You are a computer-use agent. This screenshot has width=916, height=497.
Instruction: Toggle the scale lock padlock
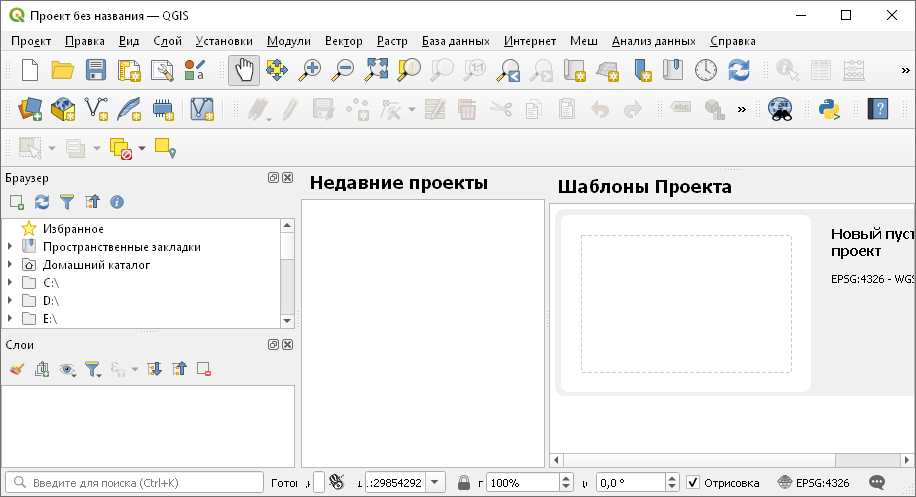pos(463,482)
